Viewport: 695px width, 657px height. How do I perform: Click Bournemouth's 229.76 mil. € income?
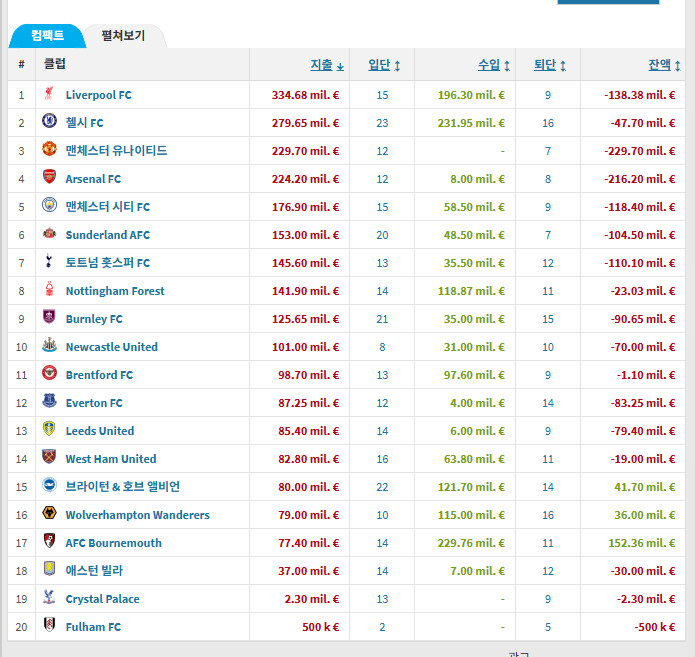point(471,543)
